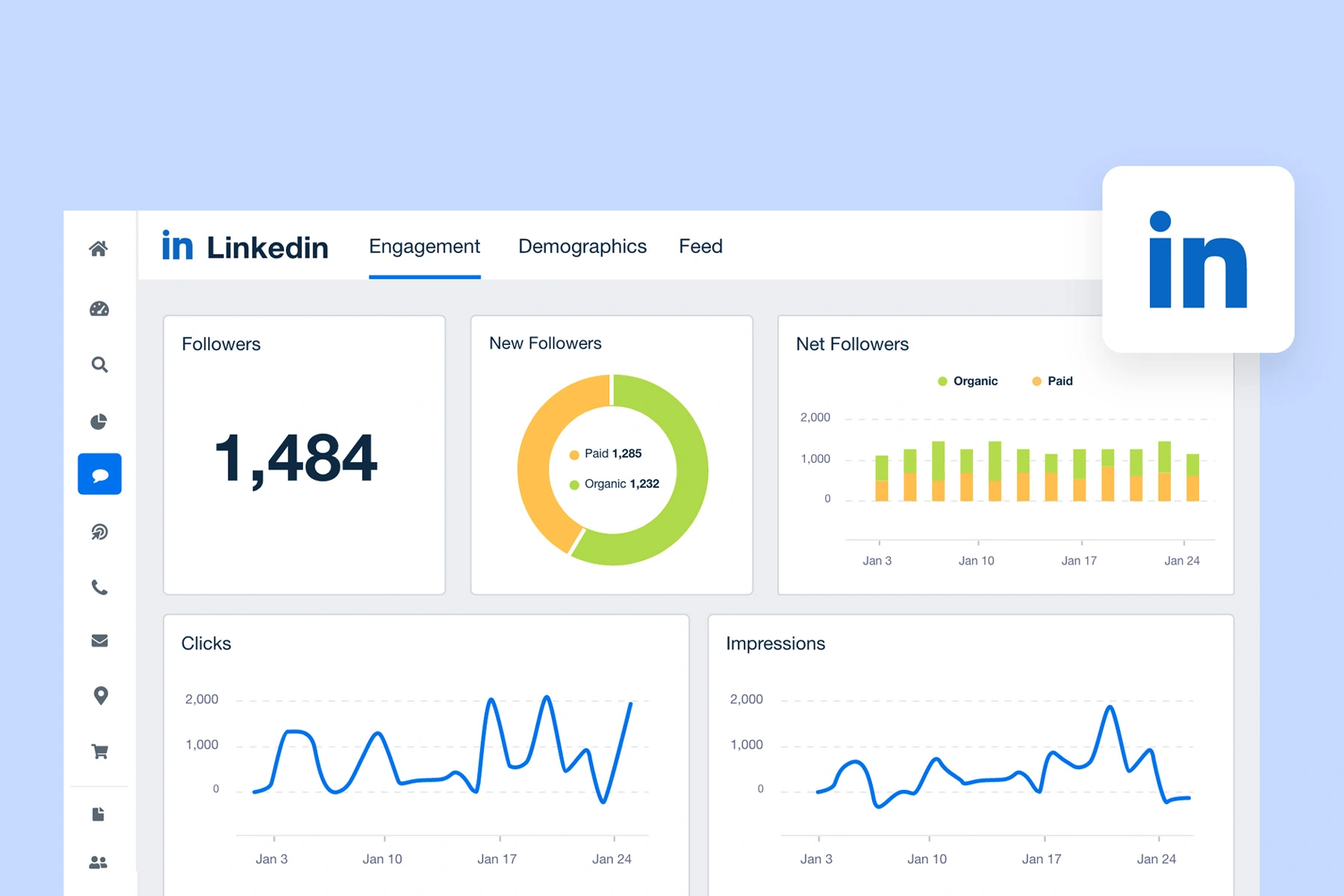Select Organic 1,232 label inside donut
The width and height of the screenshot is (1344, 896).
pyautogui.click(x=615, y=484)
